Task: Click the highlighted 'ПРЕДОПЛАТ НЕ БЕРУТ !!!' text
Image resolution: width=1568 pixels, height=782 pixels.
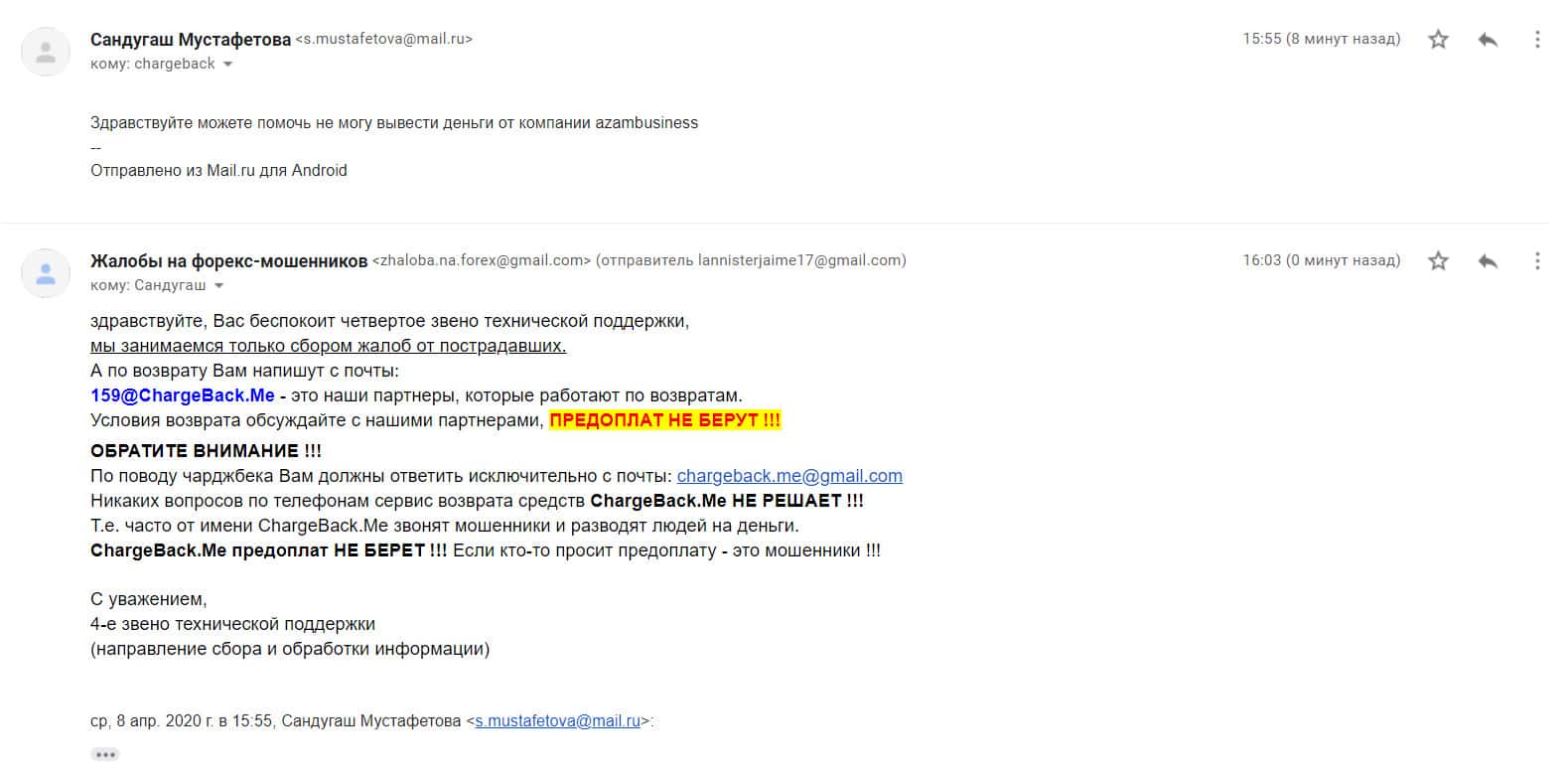Action: coord(665,420)
